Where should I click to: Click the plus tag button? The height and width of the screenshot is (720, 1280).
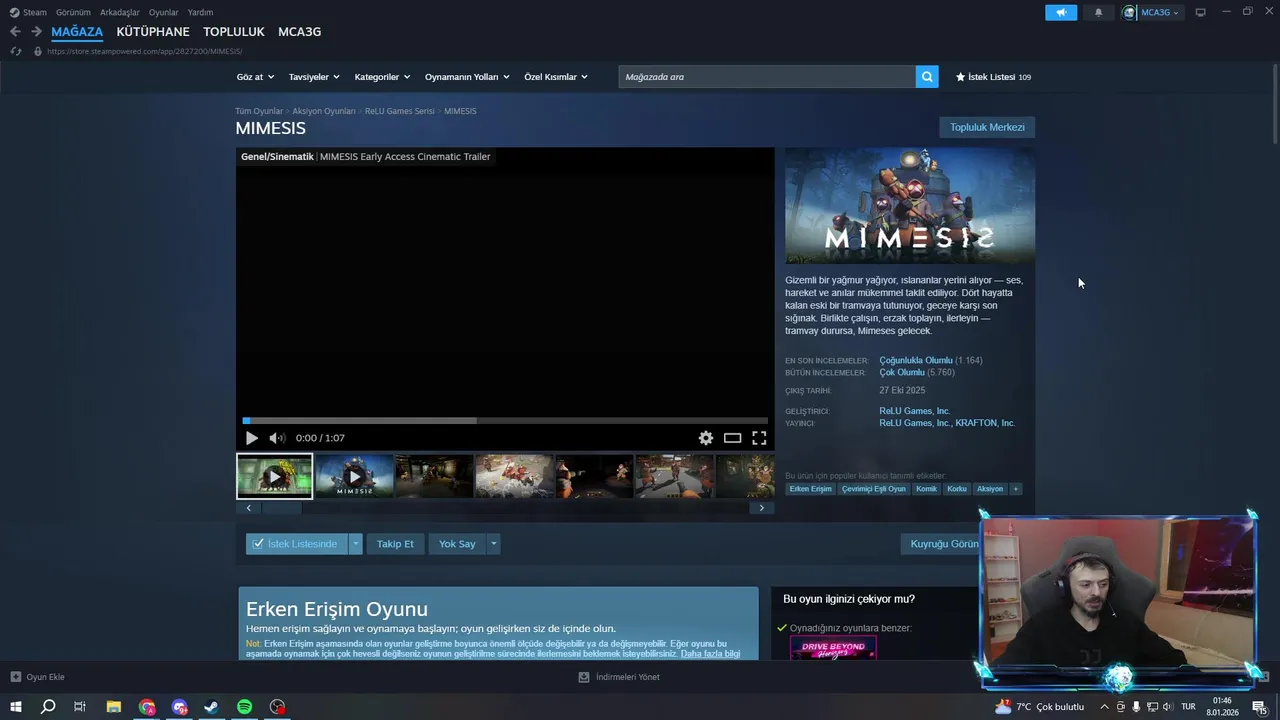1016,489
